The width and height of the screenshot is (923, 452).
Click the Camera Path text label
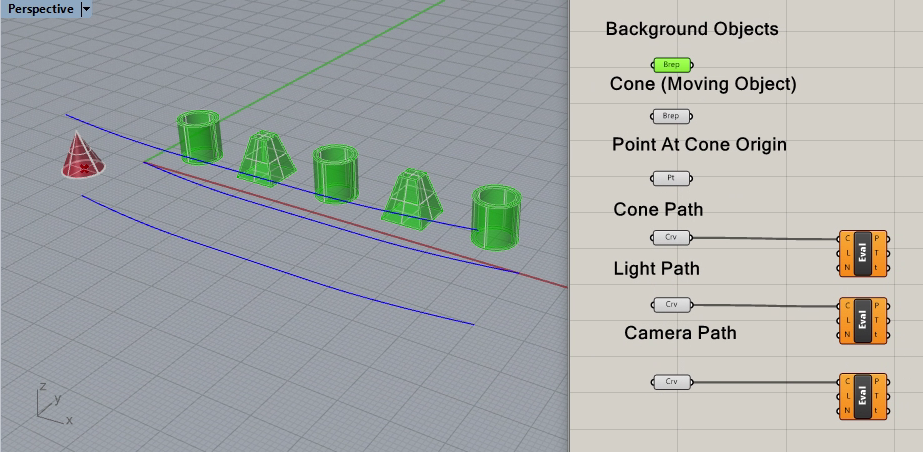point(680,332)
